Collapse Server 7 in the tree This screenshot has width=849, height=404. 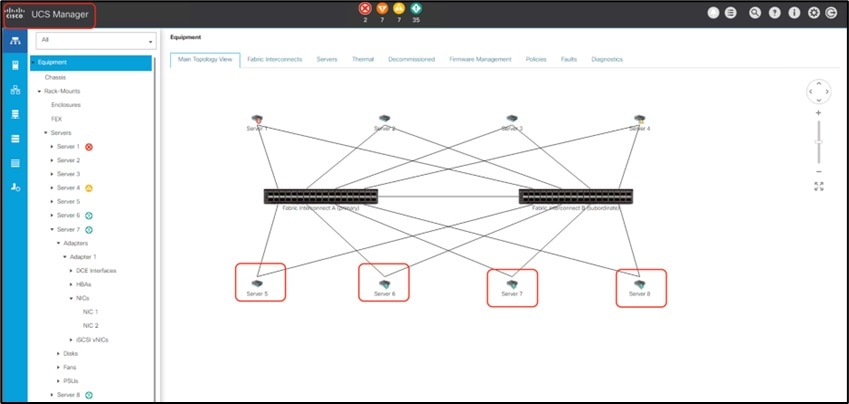tap(52, 230)
